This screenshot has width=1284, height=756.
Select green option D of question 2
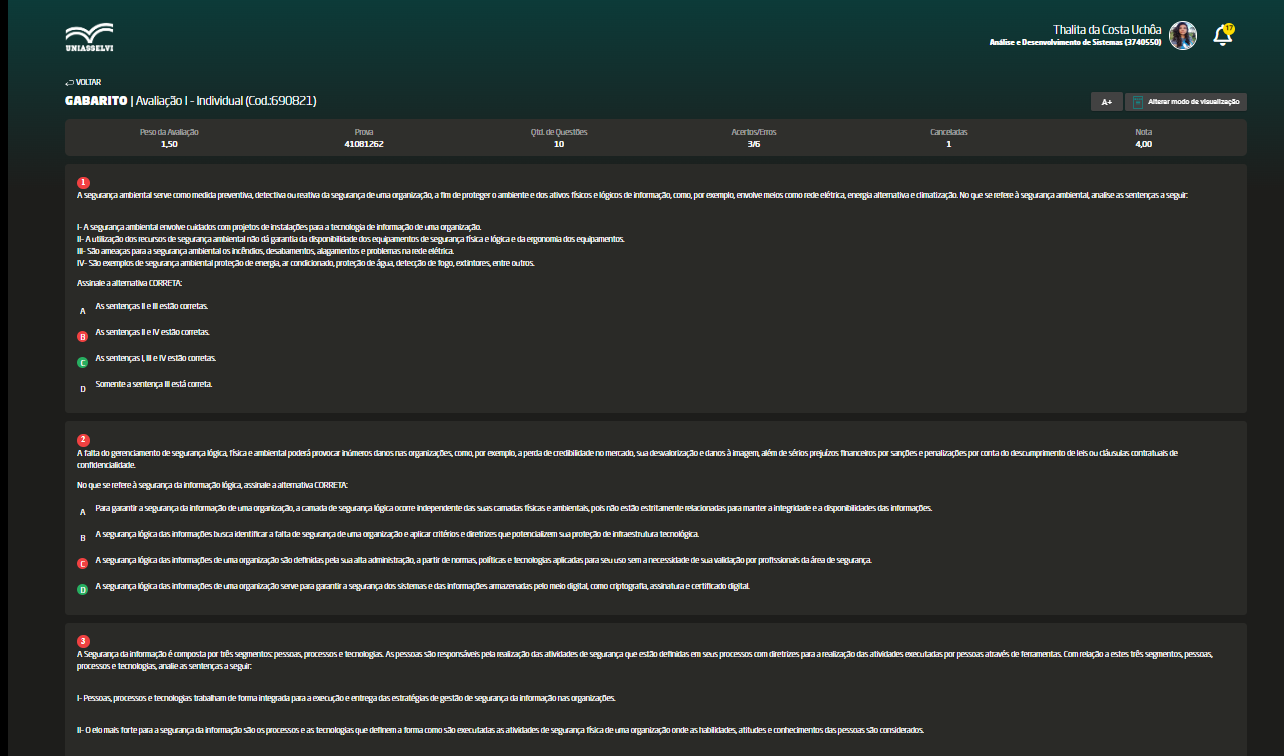pyautogui.click(x=83, y=590)
